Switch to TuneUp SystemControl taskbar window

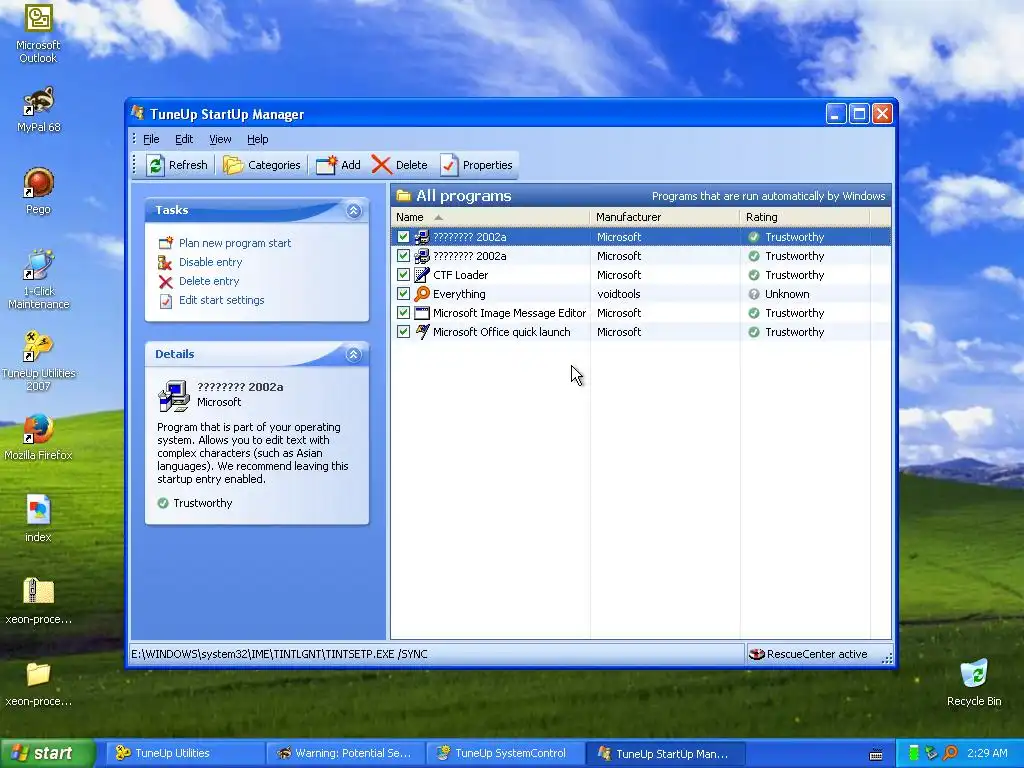click(505, 754)
